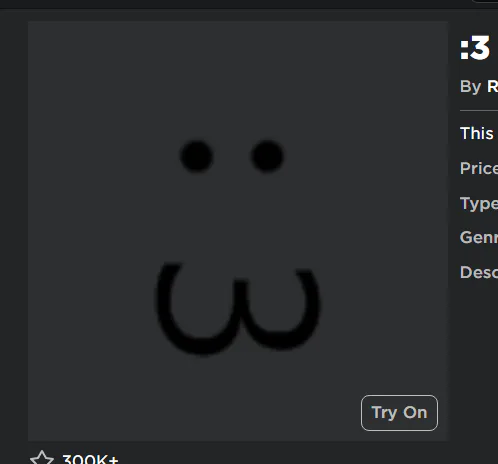Click the Description label
This screenshot has height=464, width=498.
pyautogui.click(x=479, y=272)
